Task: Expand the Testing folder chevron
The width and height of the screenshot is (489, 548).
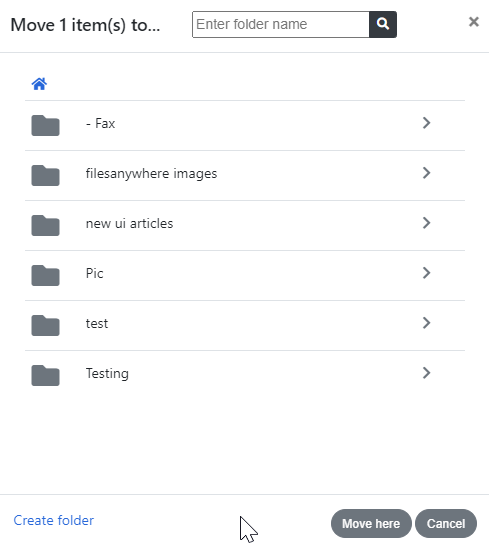Action: pyautogui.click(x=426, y=373)
